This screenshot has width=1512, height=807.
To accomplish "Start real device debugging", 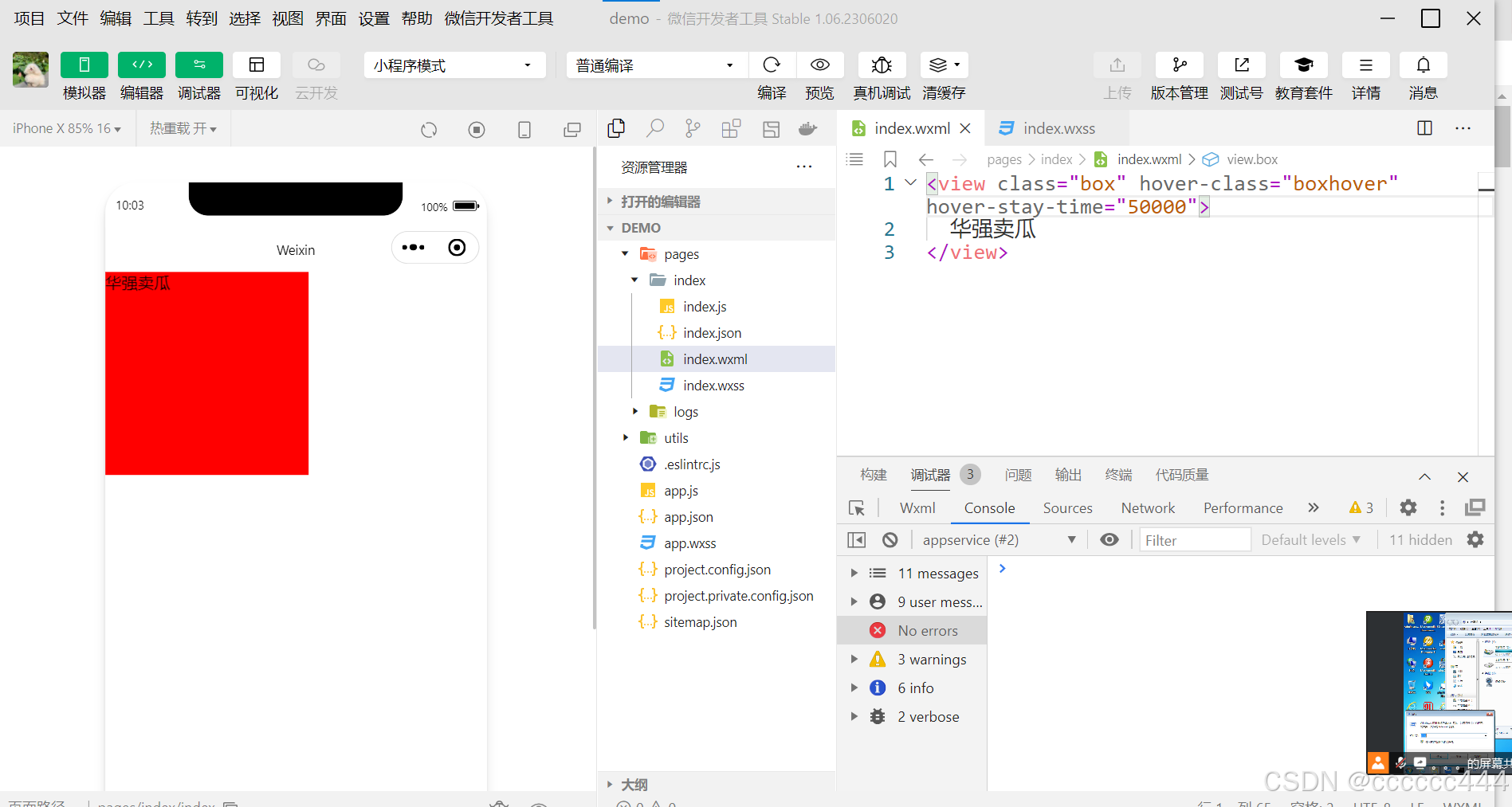I will [882, 65].
